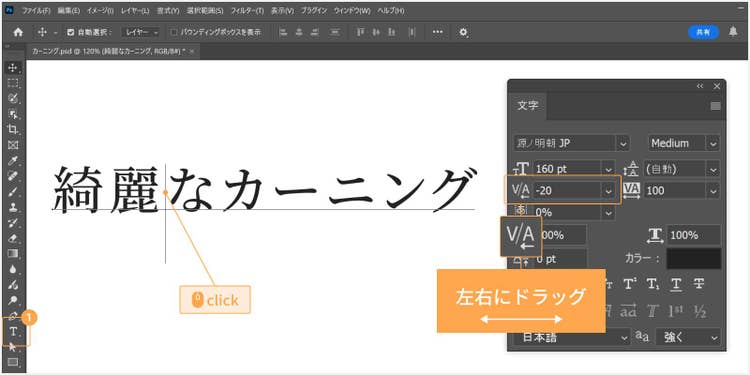
Task: Toggle the ordinals 1st OpenType feature
Action: tap(675, 312)
